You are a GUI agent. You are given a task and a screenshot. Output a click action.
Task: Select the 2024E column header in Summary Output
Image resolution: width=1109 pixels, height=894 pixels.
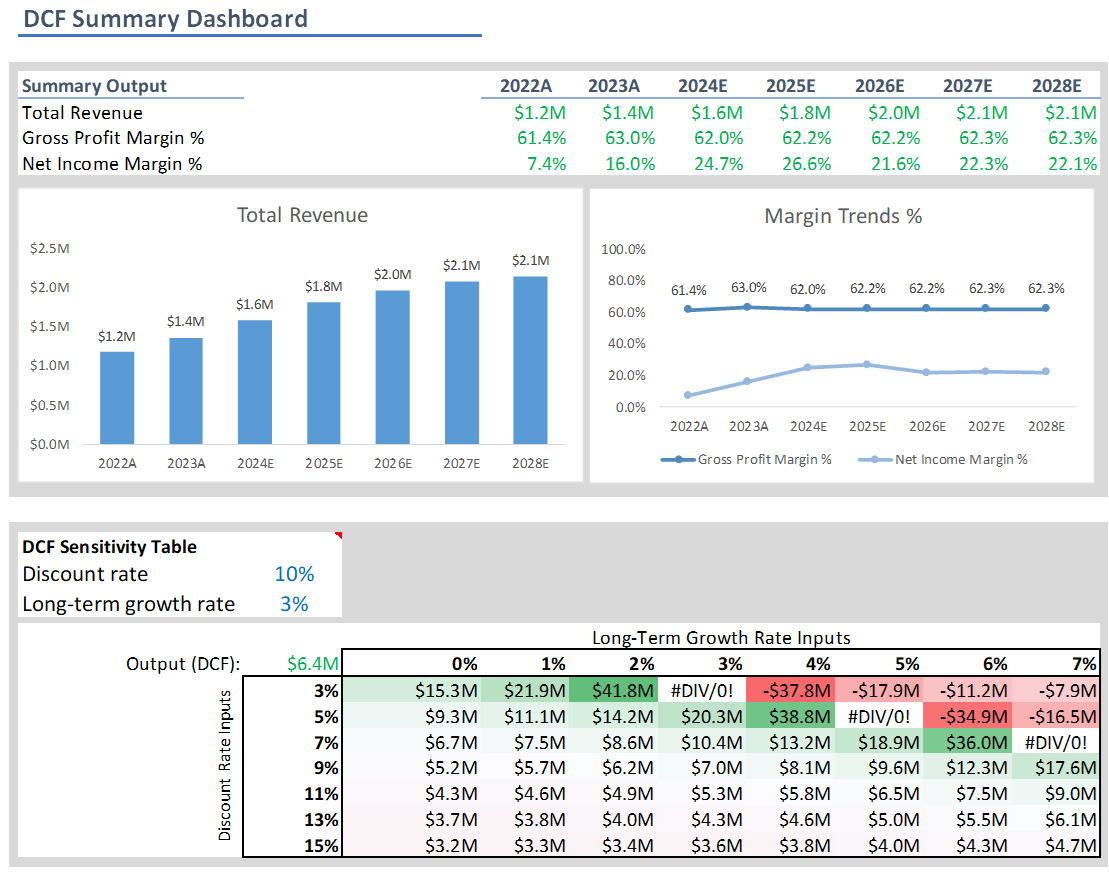(702, 86)
